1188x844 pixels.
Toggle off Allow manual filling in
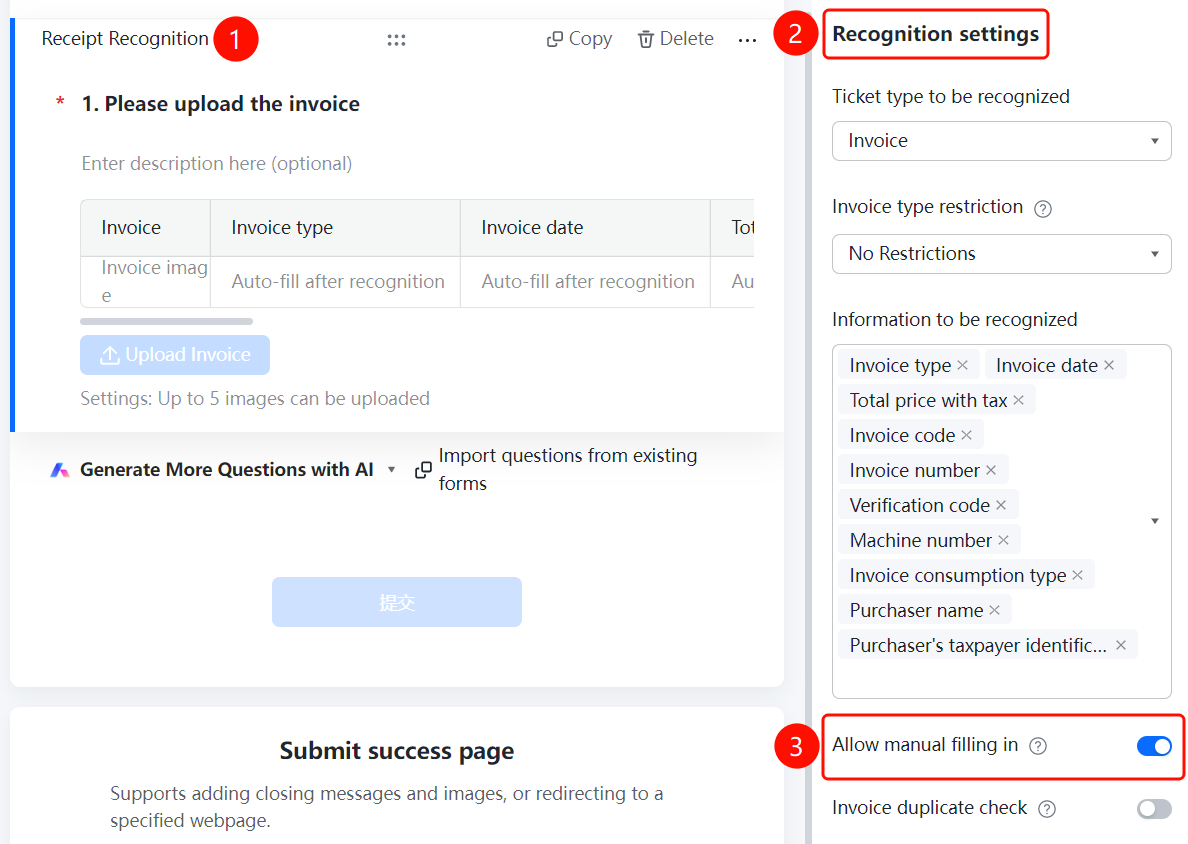click(x=1154, y=746)
